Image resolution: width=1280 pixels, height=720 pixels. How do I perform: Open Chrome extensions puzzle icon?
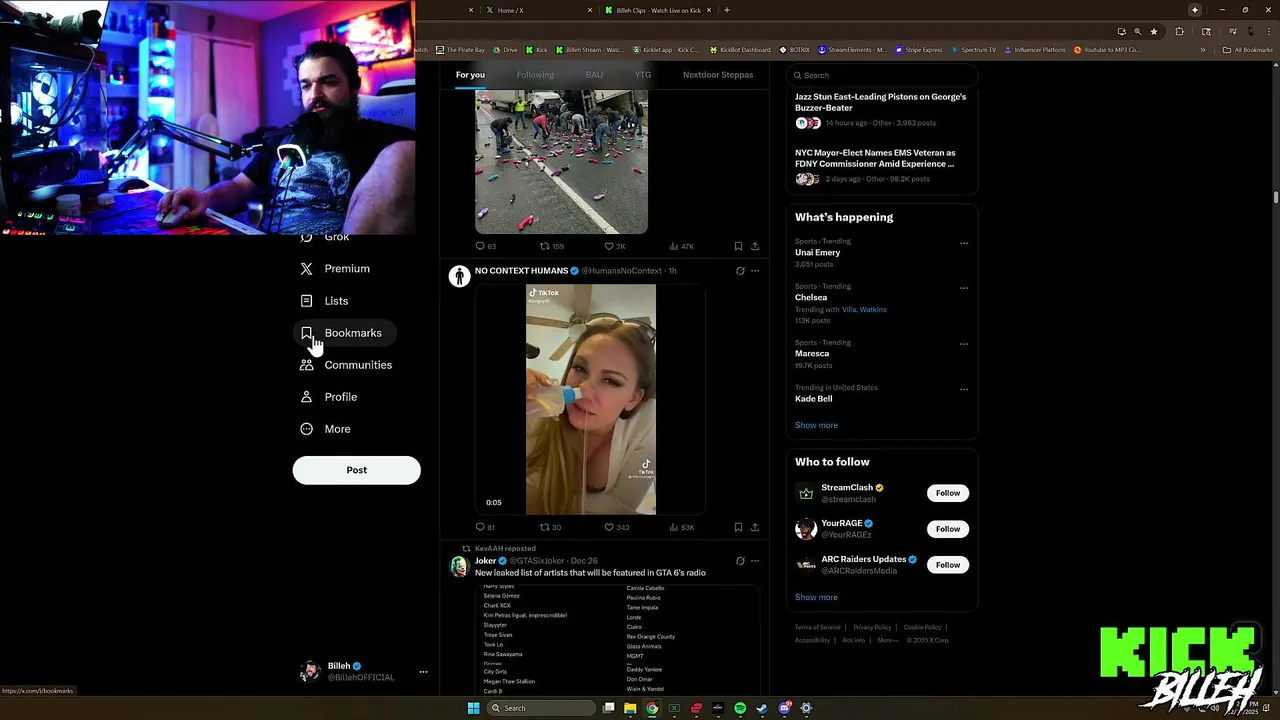click(x=1179, y=31)
